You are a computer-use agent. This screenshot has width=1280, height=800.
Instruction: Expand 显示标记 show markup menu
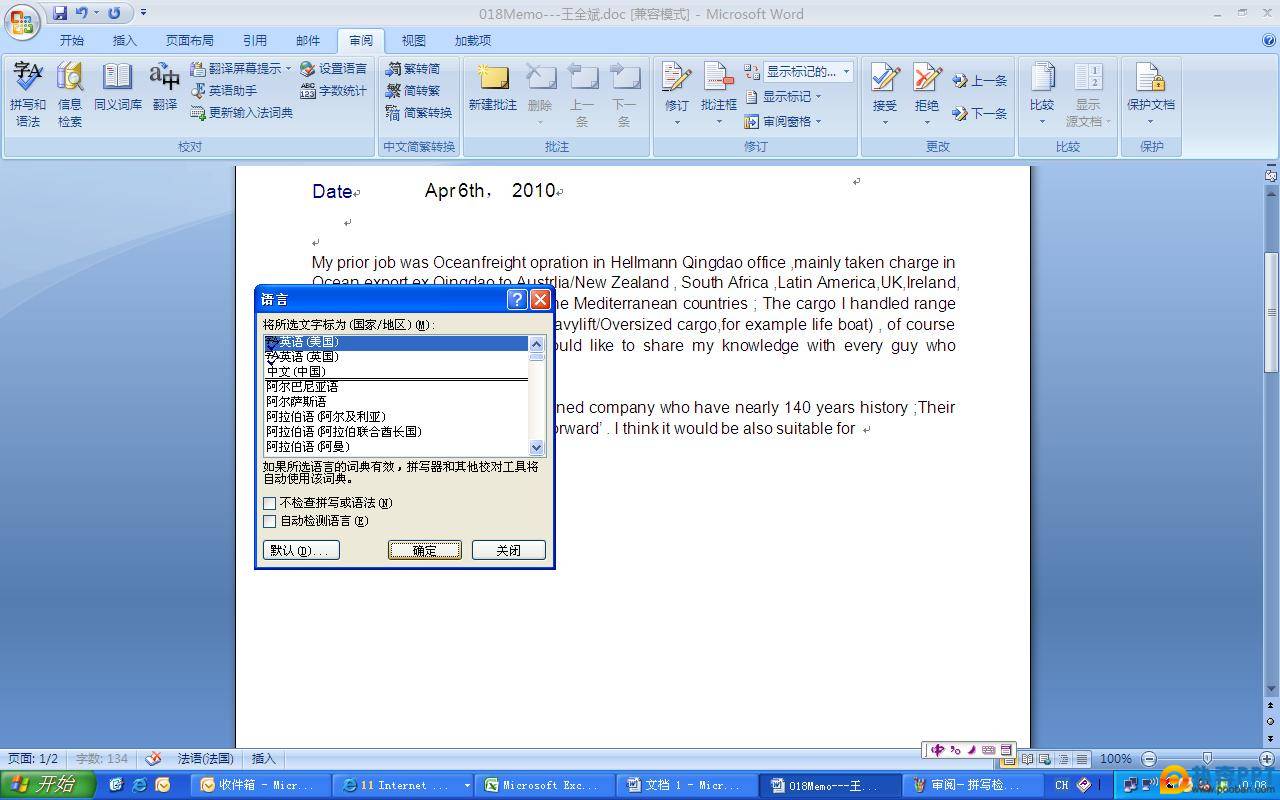click(784, 97)
